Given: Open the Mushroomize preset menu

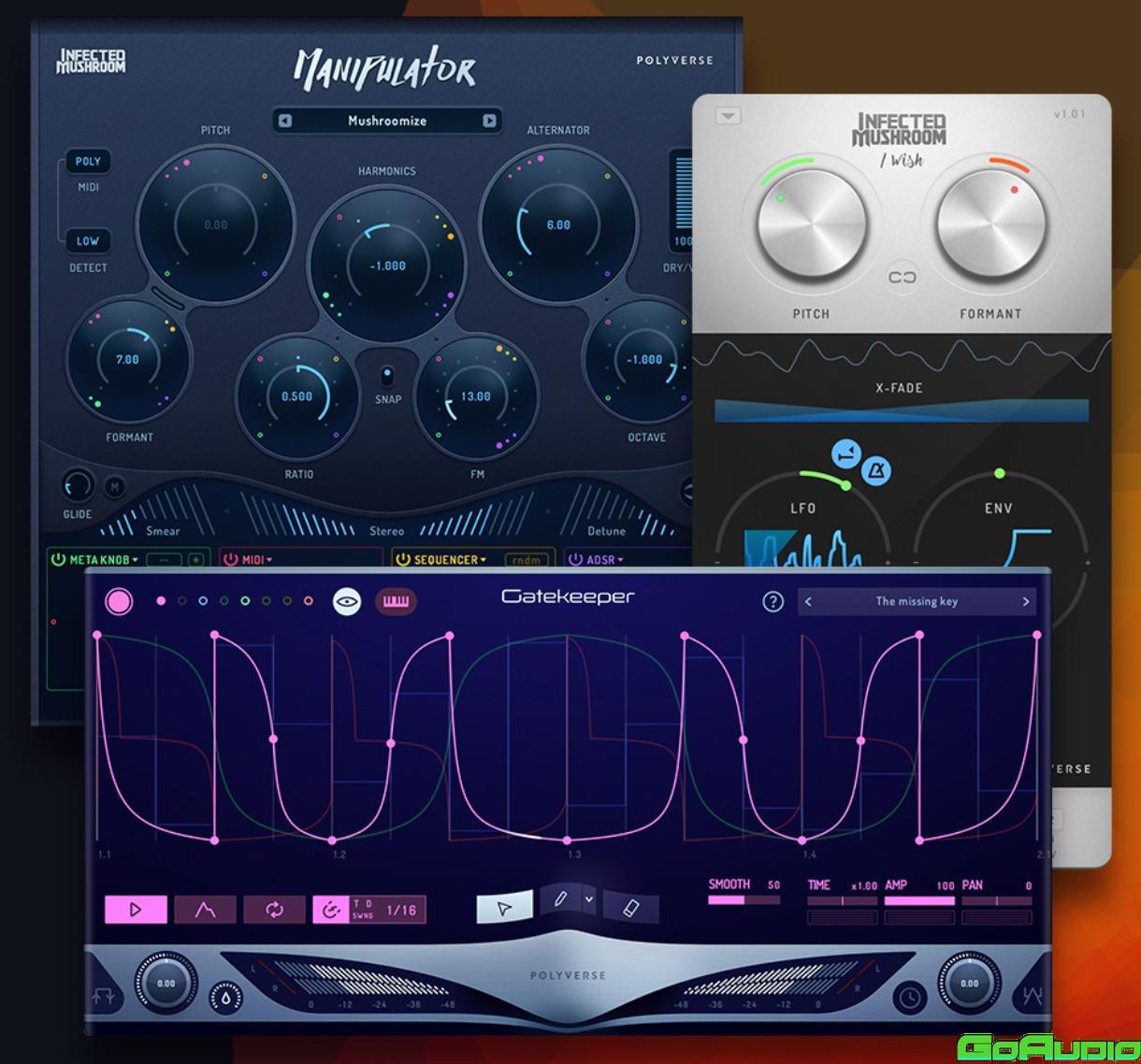Looking at the screenshot, I should click(x=387, y=121).
